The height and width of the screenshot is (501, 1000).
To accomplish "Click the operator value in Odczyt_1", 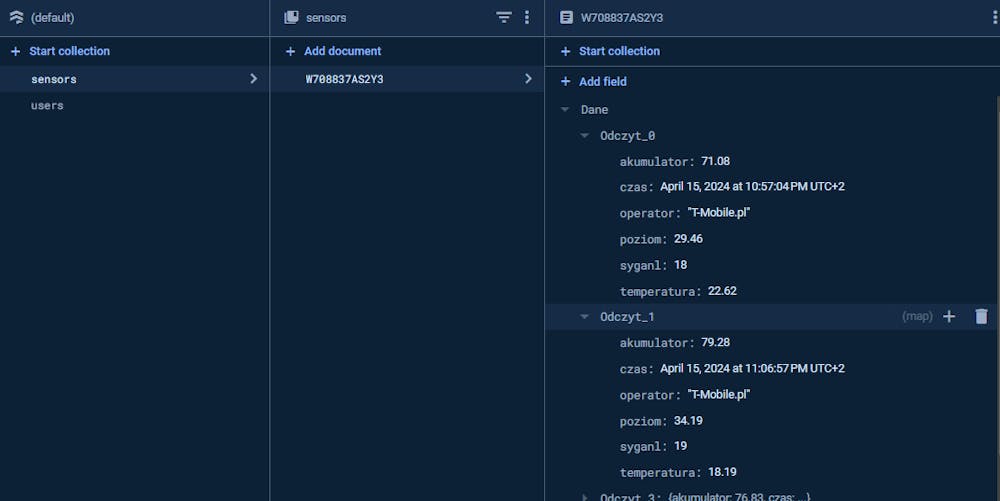I will [719, 395].
